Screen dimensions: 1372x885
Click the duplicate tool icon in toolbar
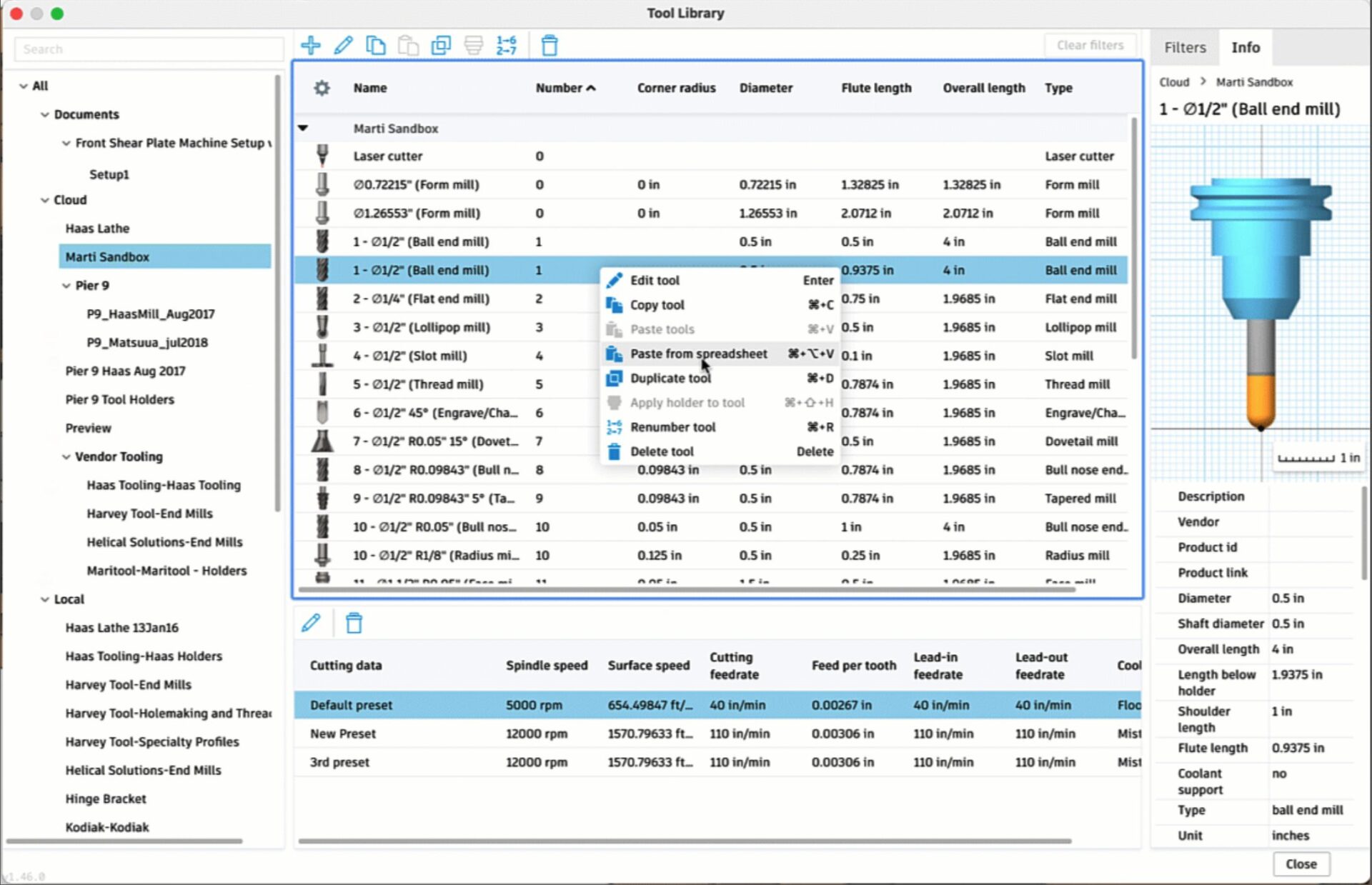[441, 46]
